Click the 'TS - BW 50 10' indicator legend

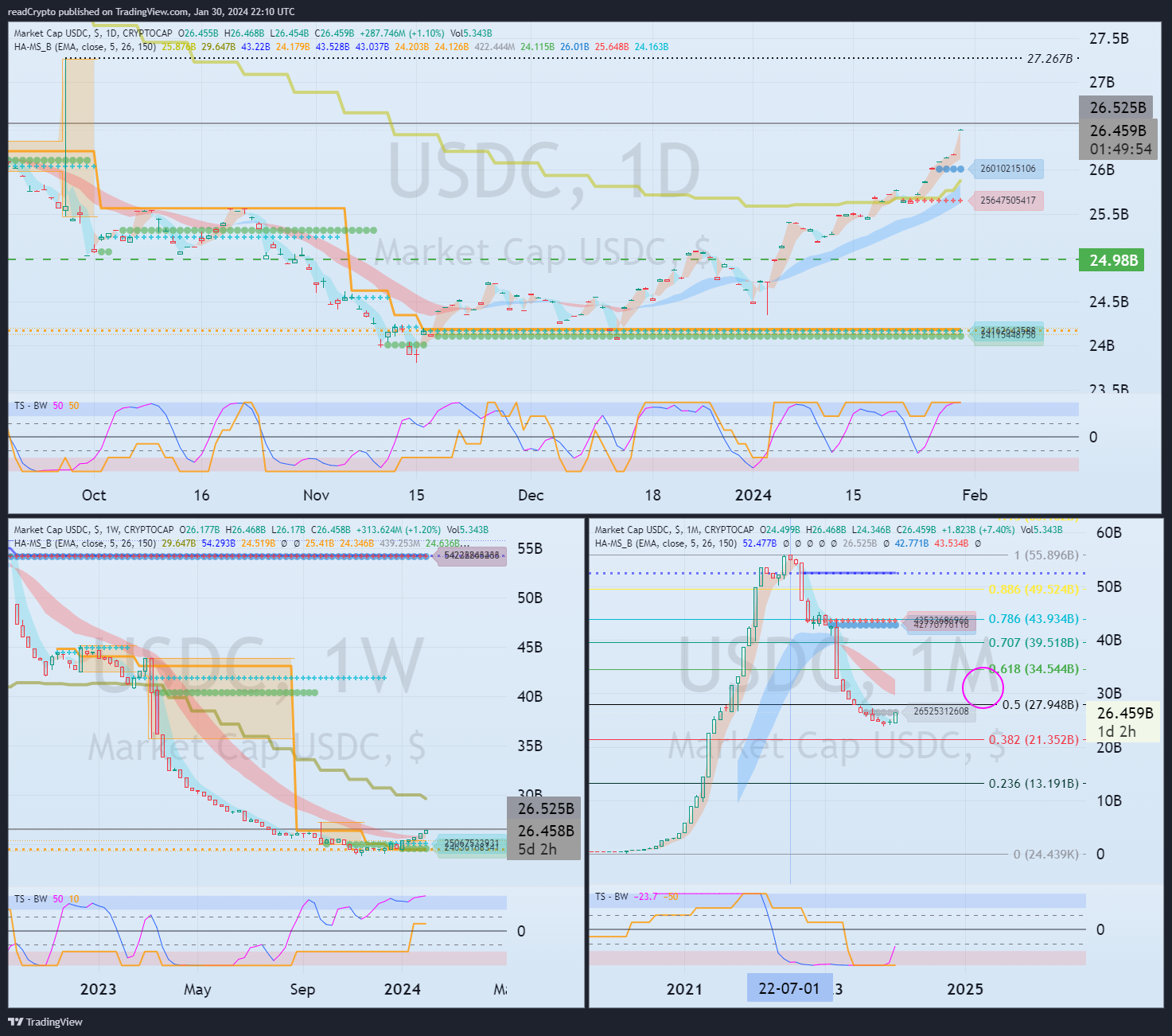click(46, 899)
